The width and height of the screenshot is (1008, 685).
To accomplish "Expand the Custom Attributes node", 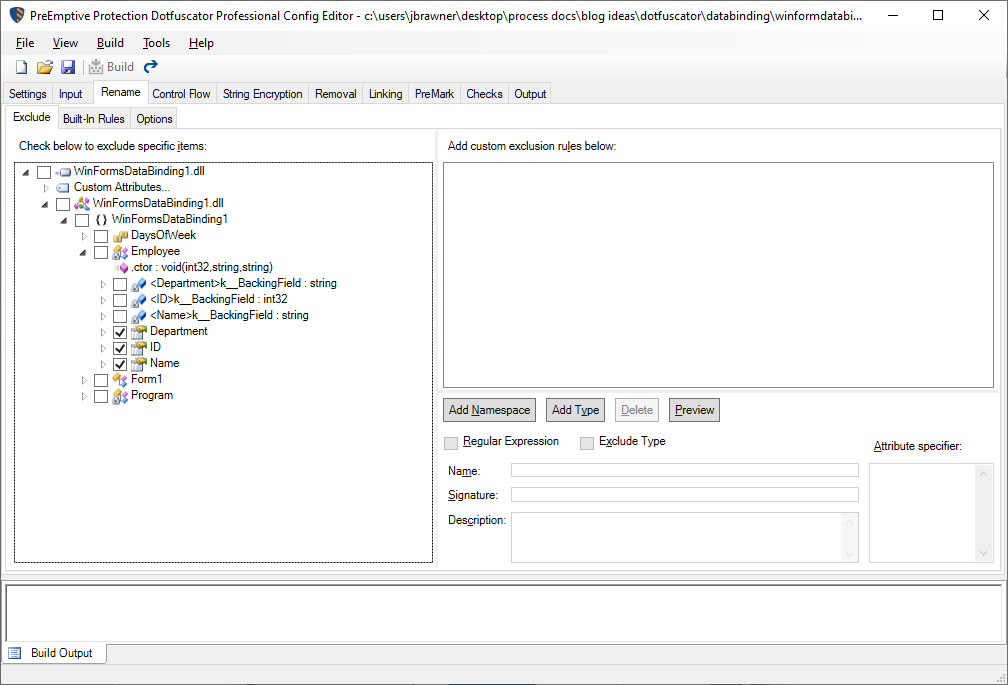I will click(x=46, y=188).
